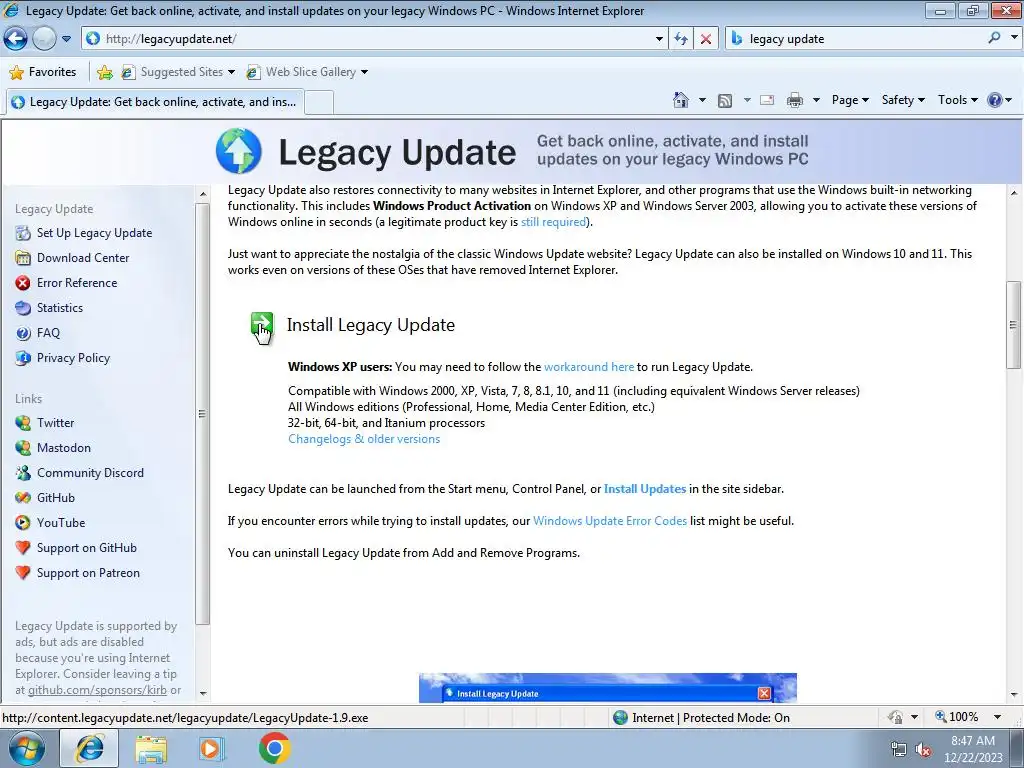This screenshot has width=1024, height=768.
Task: Click the Protected Mode status text
Action: (711, 718)
